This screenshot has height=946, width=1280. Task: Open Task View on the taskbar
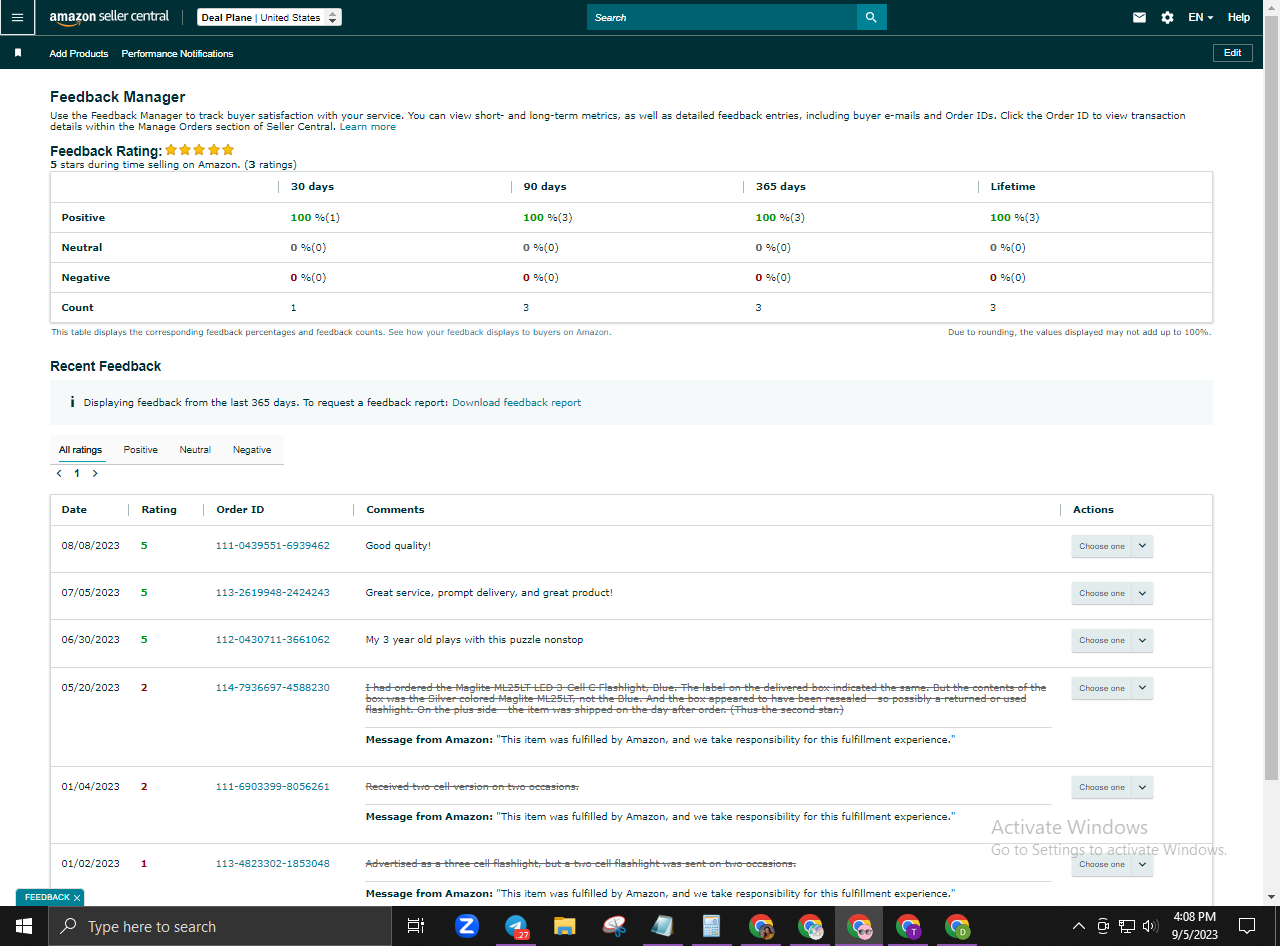[416, 926]
